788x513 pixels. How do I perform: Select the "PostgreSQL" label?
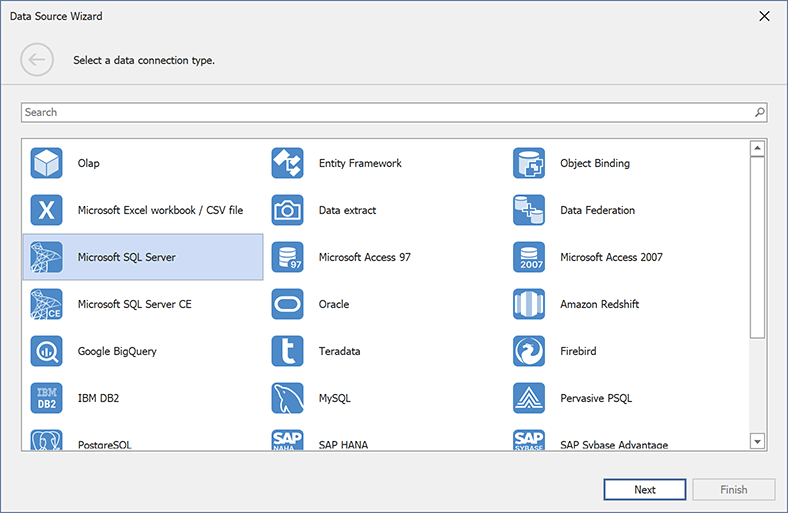click(104, 445)
